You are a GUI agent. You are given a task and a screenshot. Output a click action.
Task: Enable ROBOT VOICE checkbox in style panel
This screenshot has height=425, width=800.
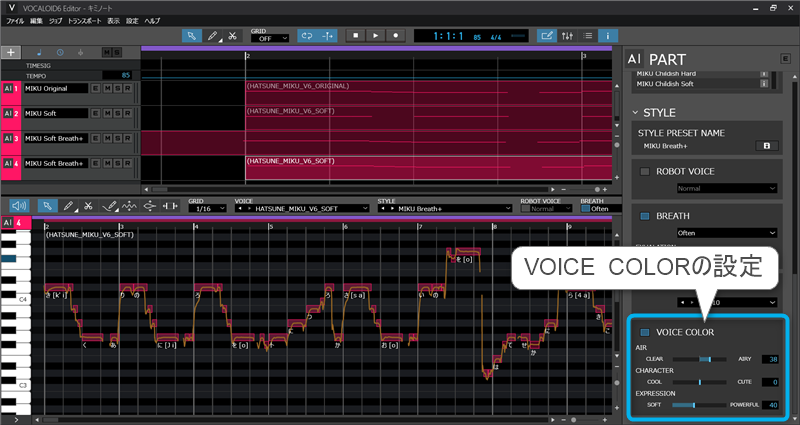pos(645,171)
